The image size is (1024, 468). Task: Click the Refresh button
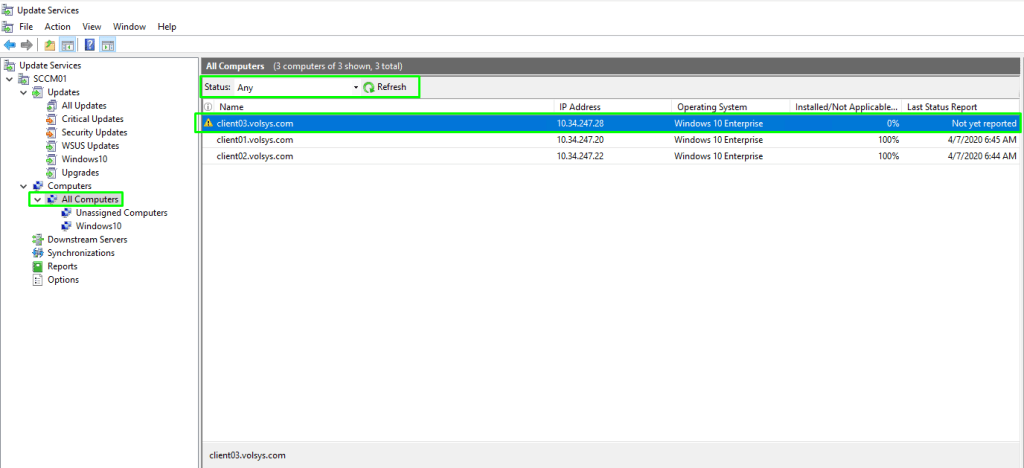click(386, 88)
